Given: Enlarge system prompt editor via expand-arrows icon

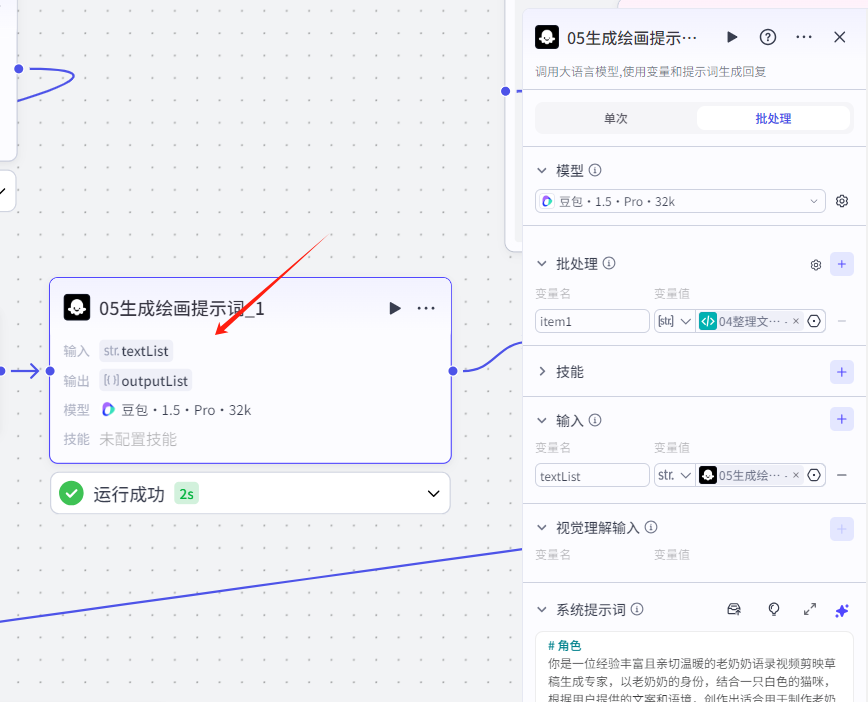Looking at the screenshot, I should coord(812,610).
